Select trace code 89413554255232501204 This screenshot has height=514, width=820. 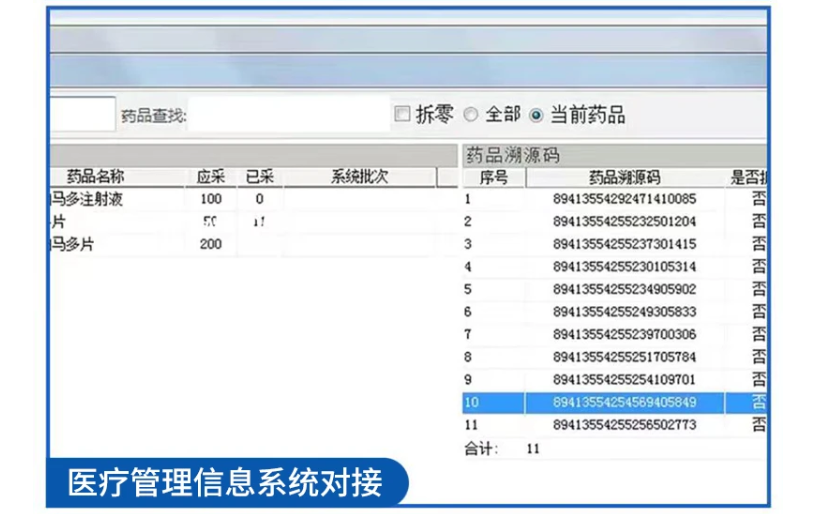pos(624,221)
